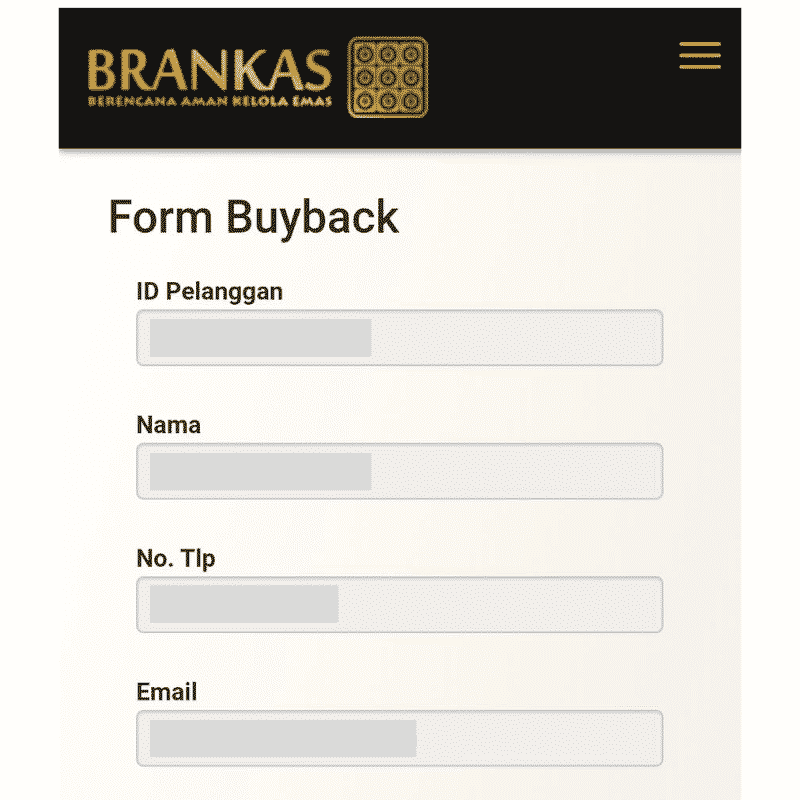
Task: Focus the Email input field
Action: click(x=399, y=738)
